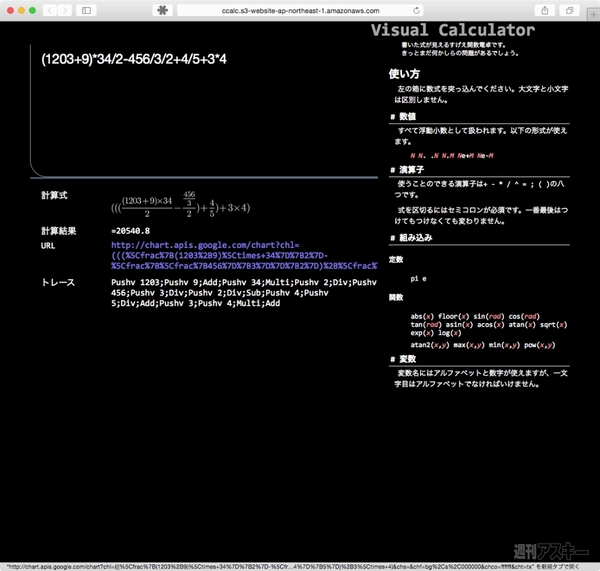
Task: Go forward with Safari's forward arrow
Action: click(x=65, y=10)
